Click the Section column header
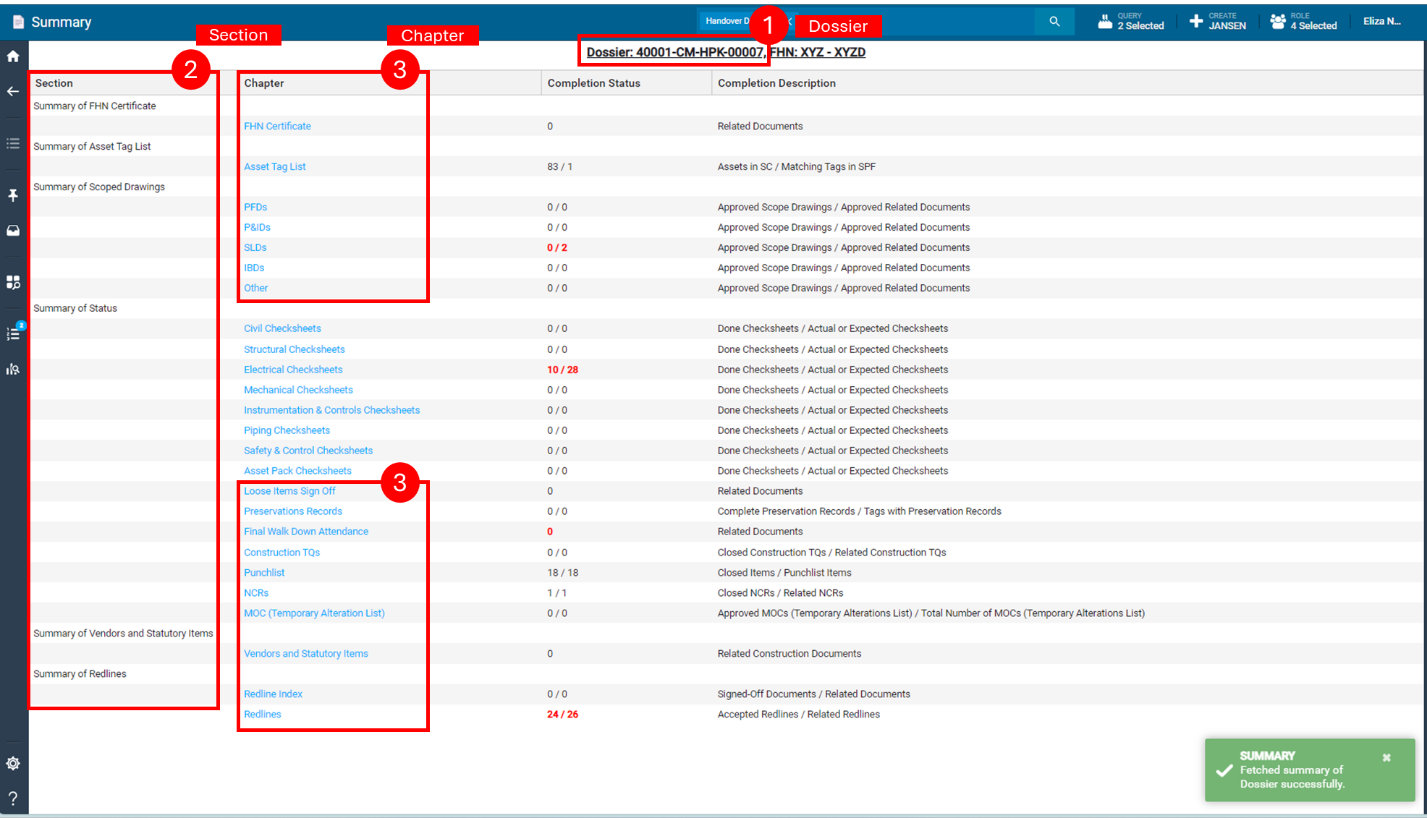This screenshot has width=1427, height=818. [x=54, y=83]
